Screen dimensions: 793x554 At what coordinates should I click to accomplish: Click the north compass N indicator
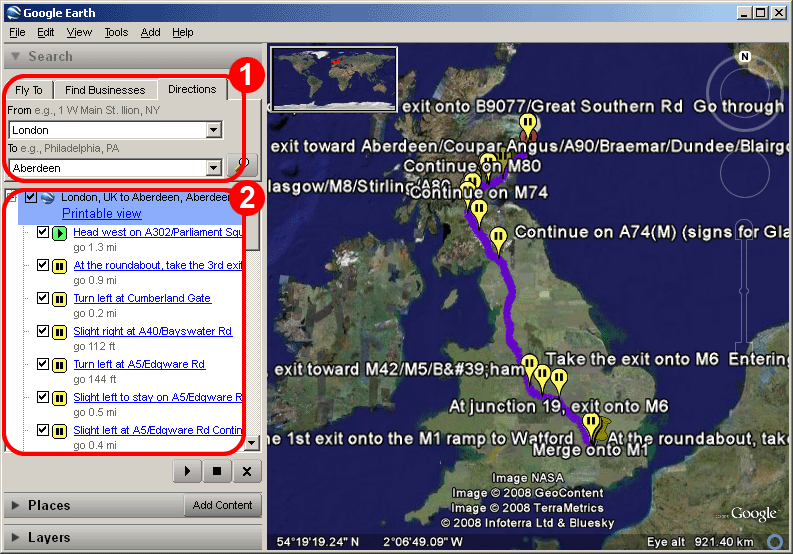(744, 57)
